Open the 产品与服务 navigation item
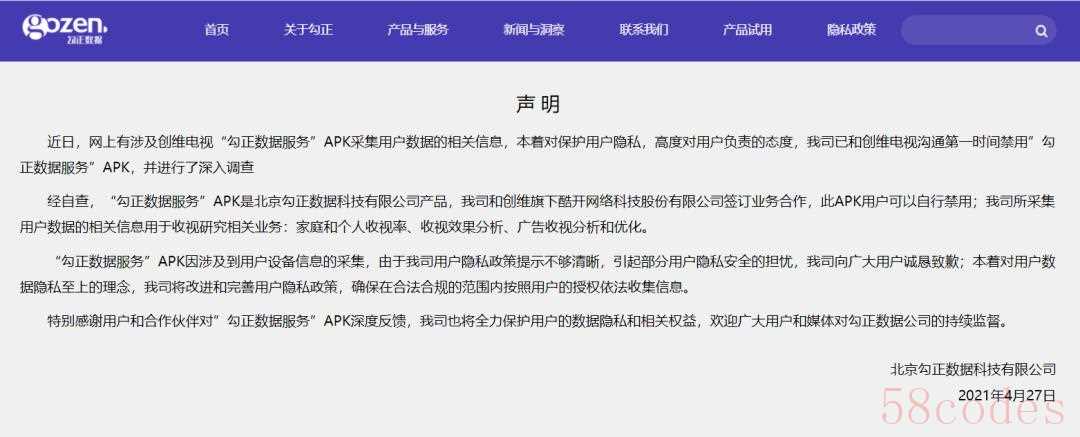 click(x=417, y=30)
